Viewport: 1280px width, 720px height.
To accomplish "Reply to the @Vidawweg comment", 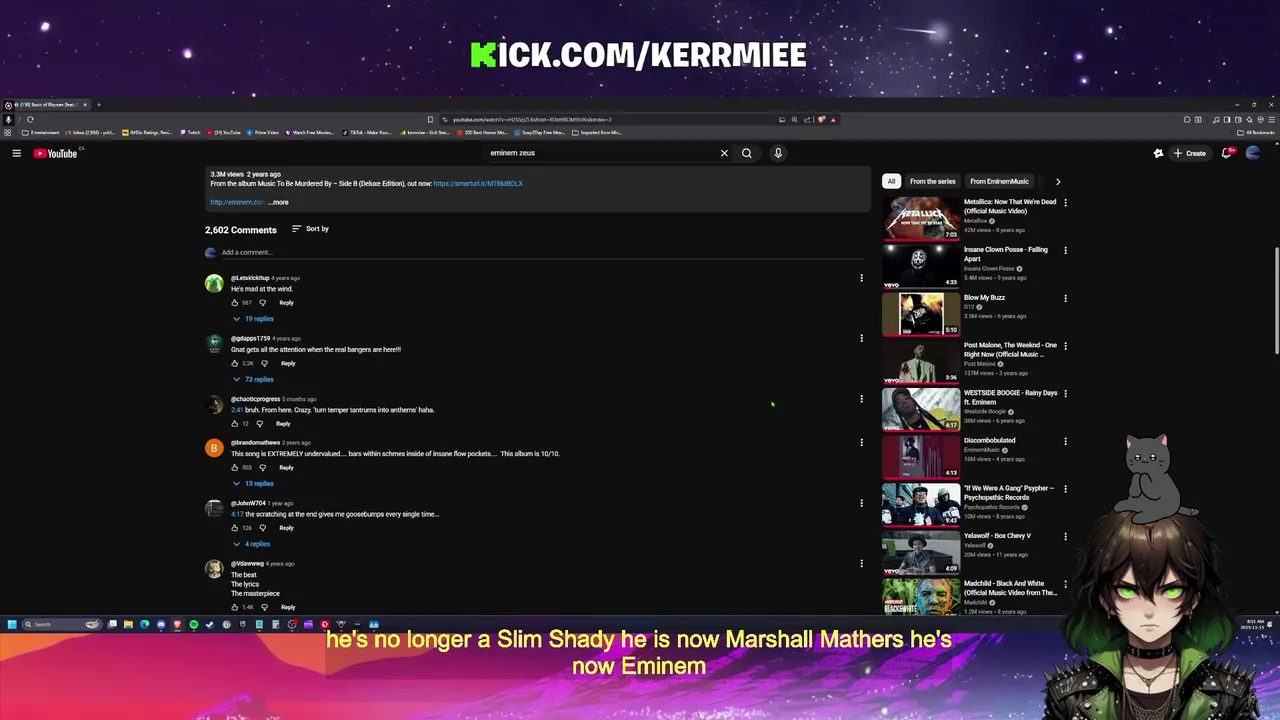I will [x=288, y=608].
